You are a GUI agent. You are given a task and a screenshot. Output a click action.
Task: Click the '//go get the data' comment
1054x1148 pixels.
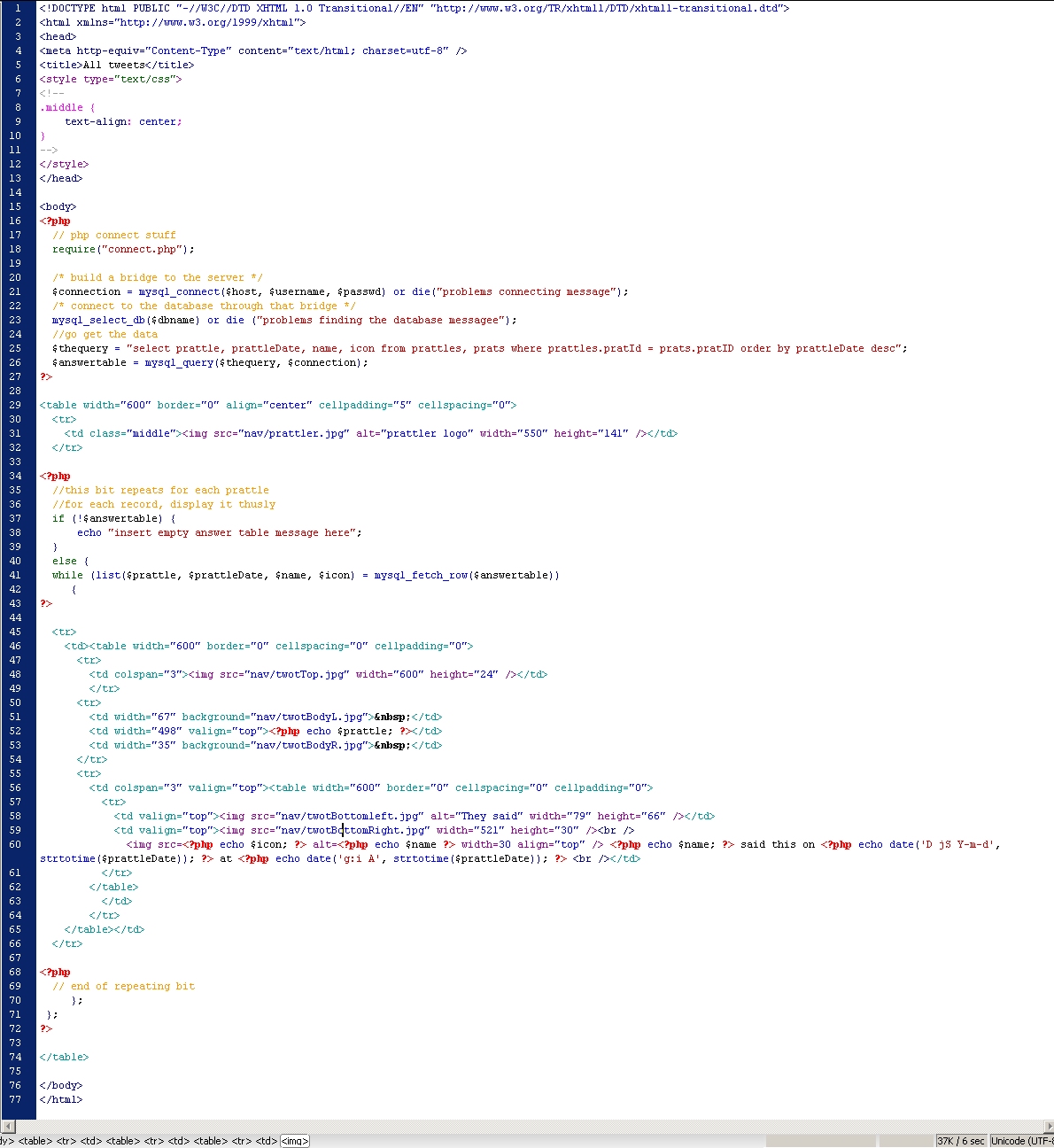point(105,334)
